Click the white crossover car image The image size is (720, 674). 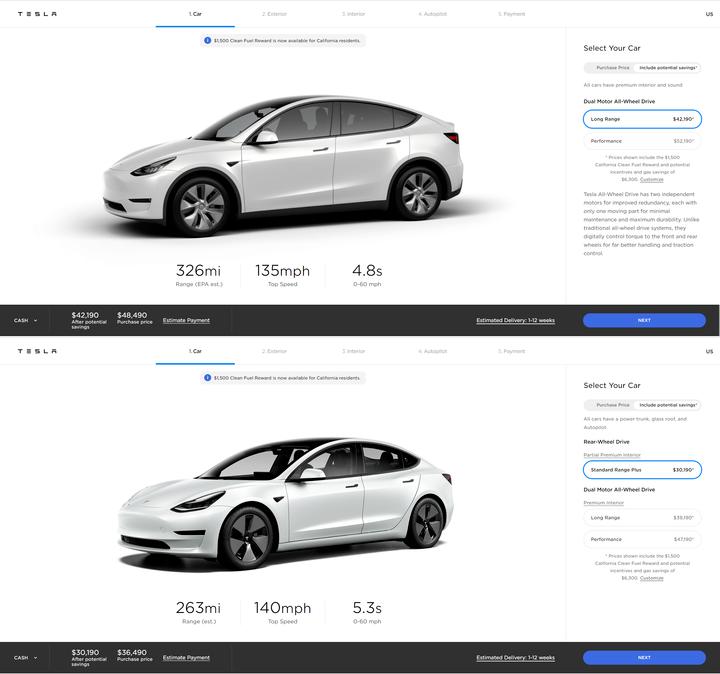[282, 165]
